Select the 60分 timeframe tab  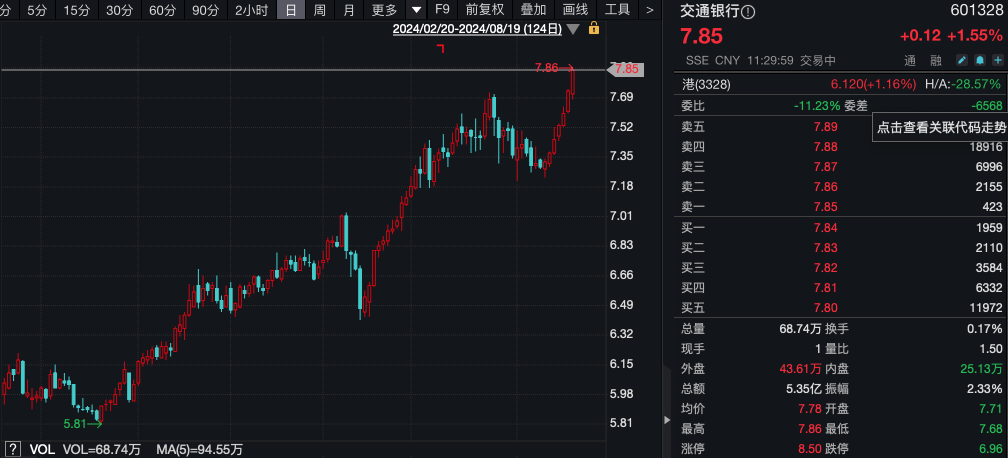162,10
